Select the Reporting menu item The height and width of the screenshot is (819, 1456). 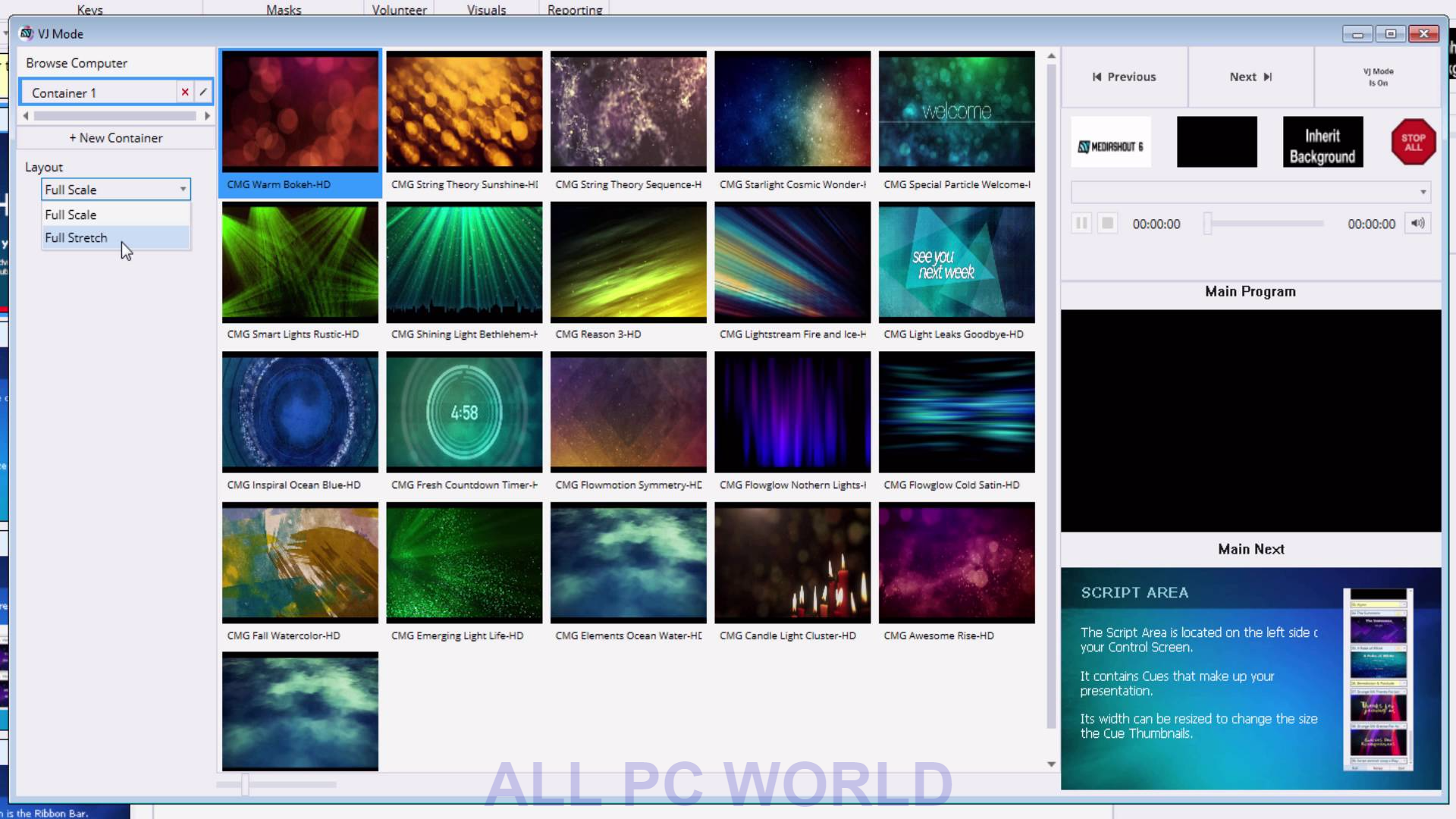(x=574, y=10)
